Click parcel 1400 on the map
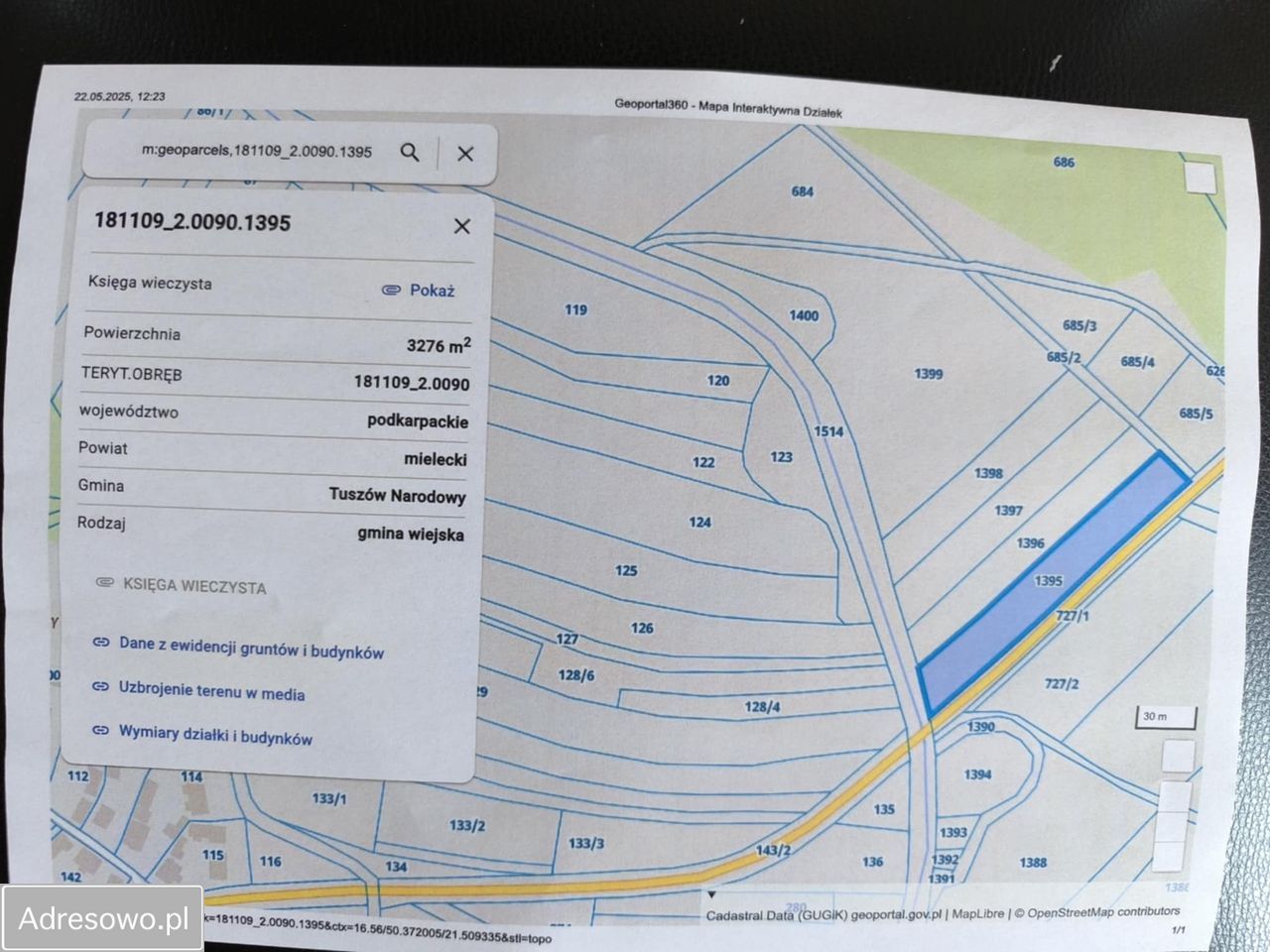 point(804,315)
